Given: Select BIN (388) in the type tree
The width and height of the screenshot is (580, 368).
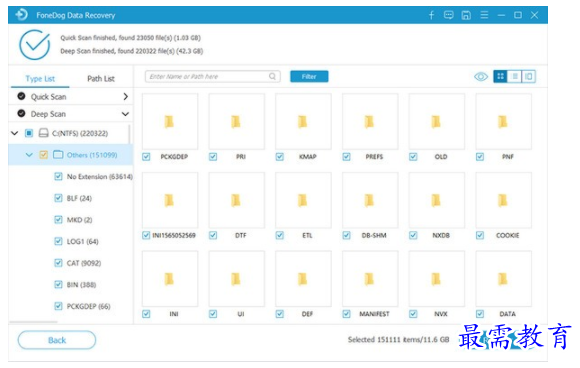Looking at the screenshot, I should click(81, 285).
